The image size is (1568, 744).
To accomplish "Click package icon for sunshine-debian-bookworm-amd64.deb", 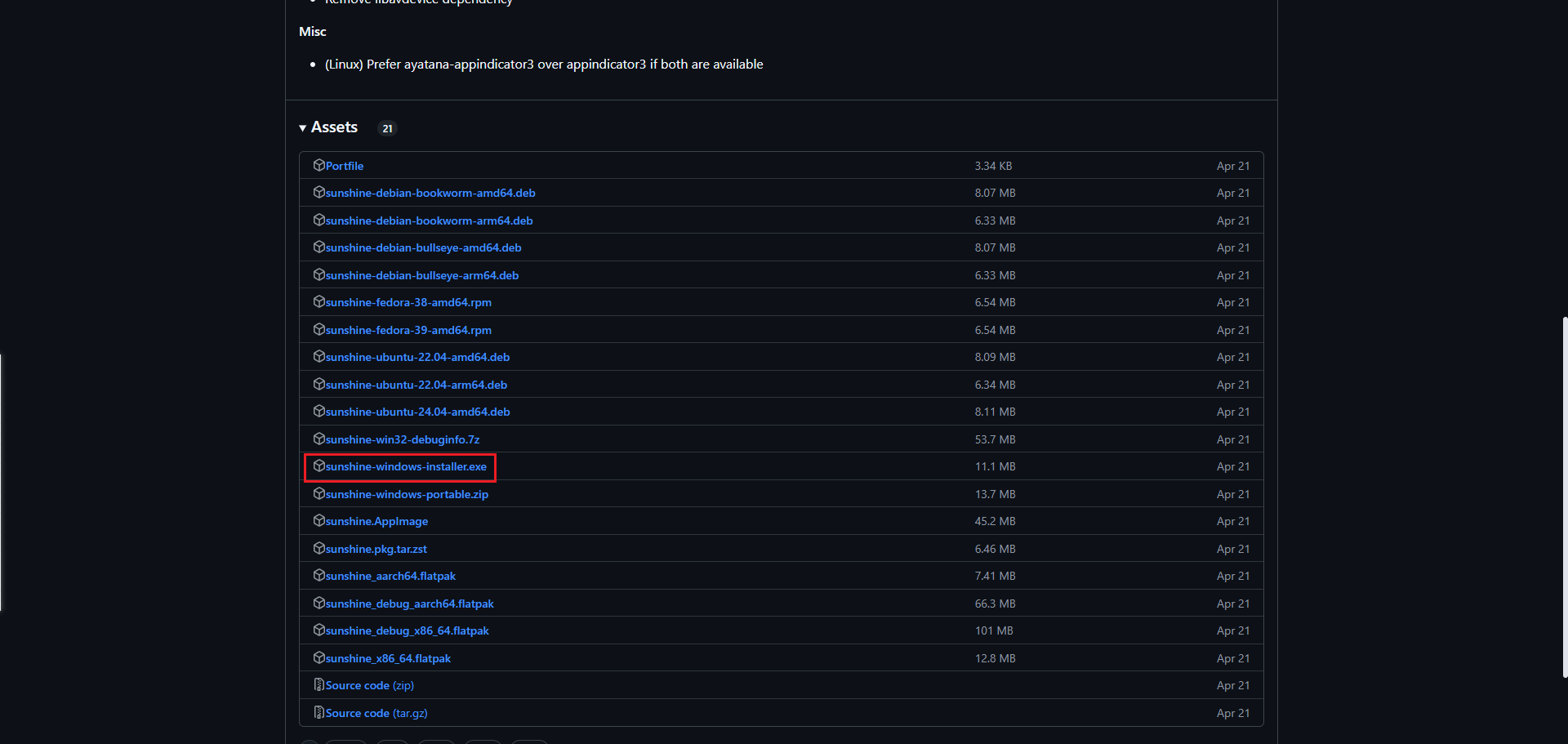I will click(319, 193).
